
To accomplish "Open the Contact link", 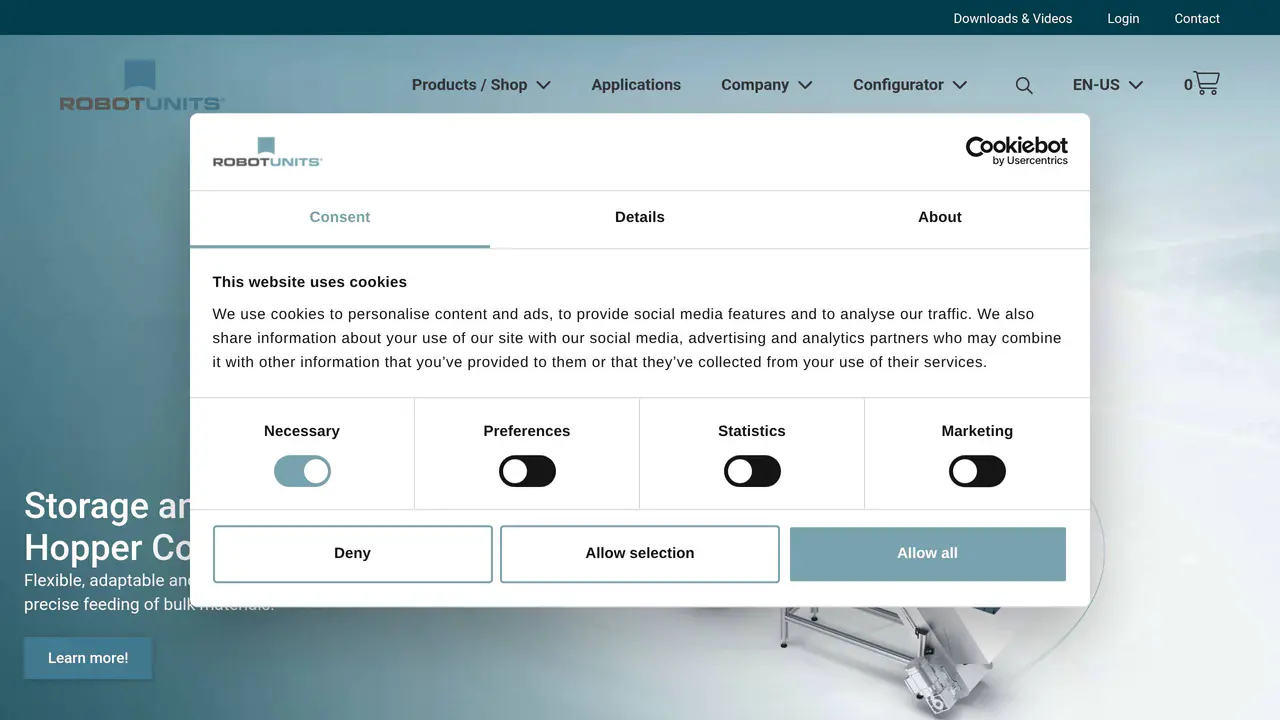I will 1197,18.
